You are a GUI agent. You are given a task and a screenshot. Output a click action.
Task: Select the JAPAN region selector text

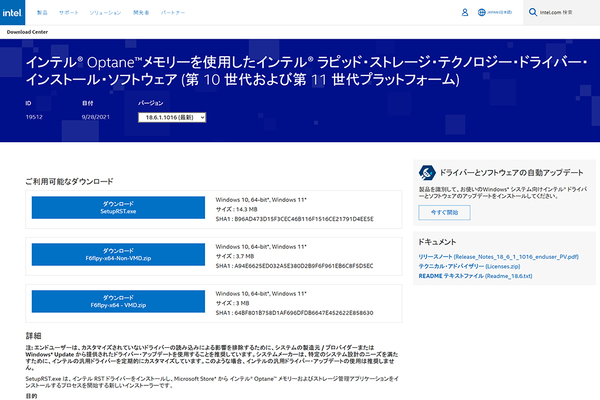tap(499, 12)
